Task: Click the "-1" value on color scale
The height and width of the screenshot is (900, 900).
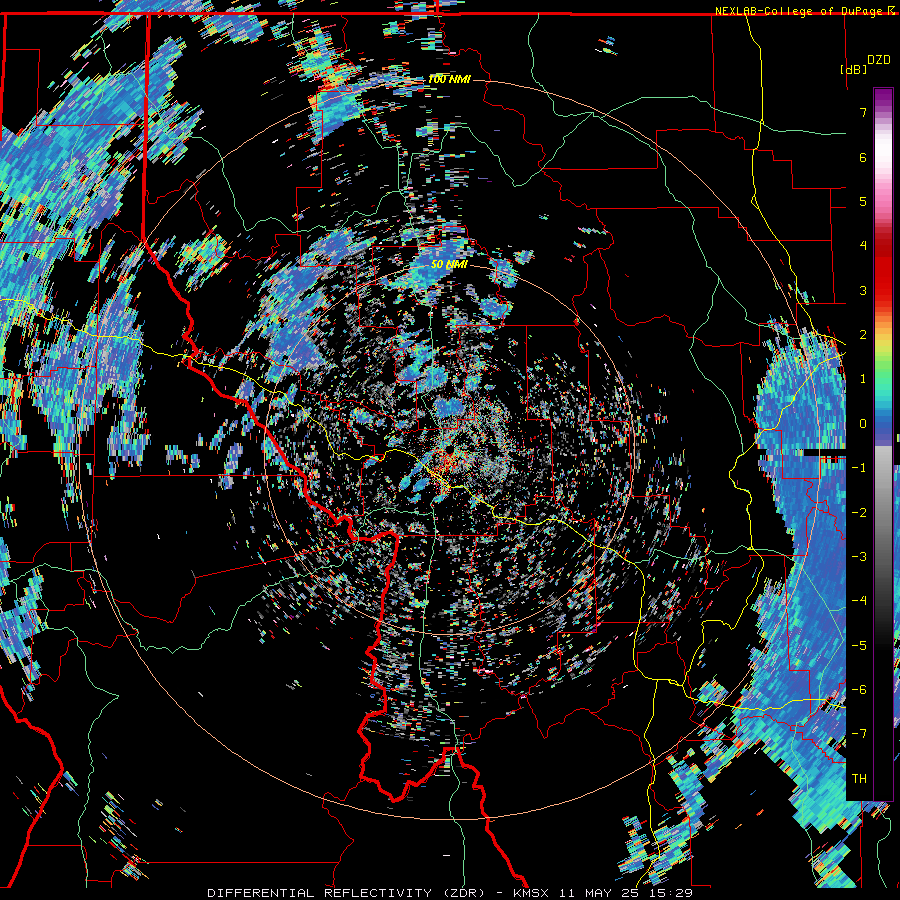Action: [x=859, y=468]
